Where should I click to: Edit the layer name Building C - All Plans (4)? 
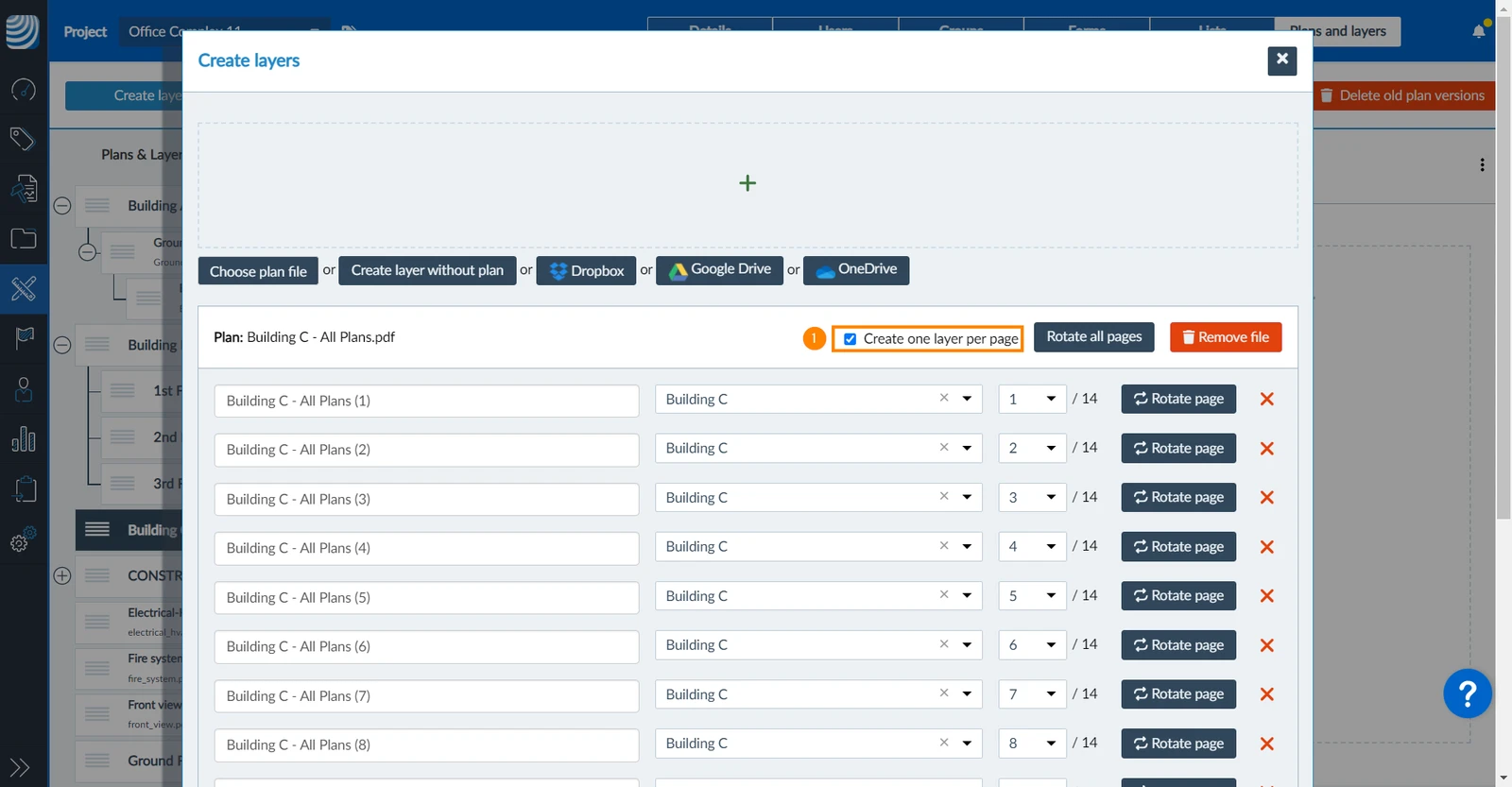tap(426, 548)
